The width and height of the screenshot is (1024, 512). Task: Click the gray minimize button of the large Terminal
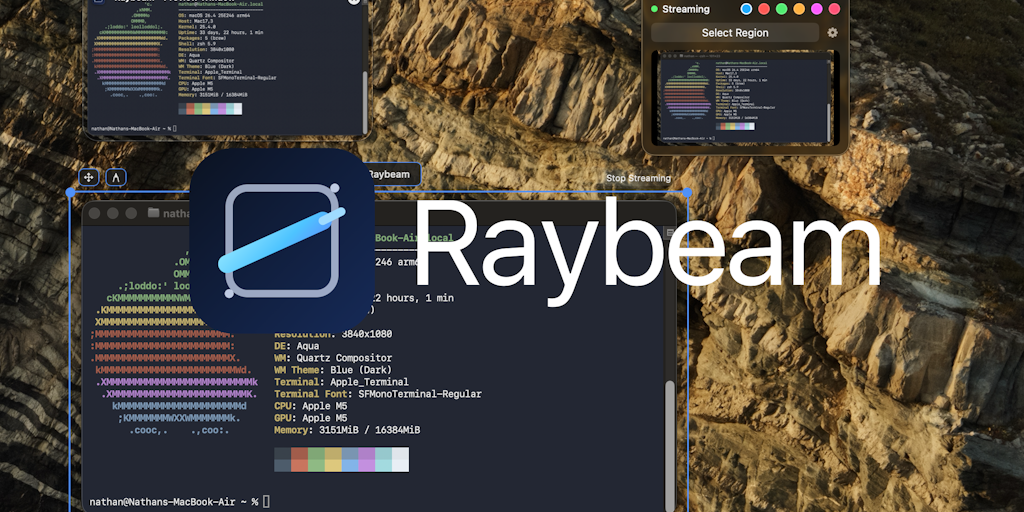(x=113, y=213)
